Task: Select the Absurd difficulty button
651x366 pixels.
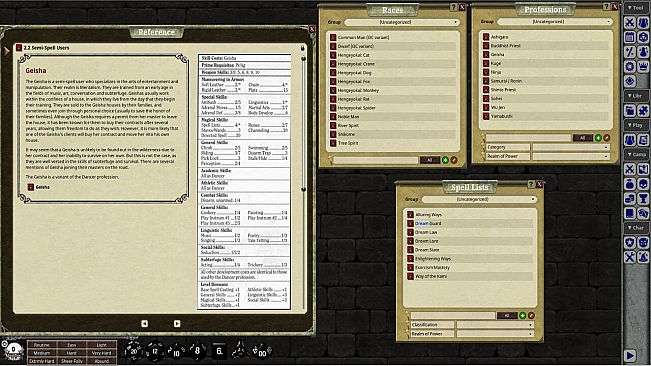Action: [x=101, y=361]
